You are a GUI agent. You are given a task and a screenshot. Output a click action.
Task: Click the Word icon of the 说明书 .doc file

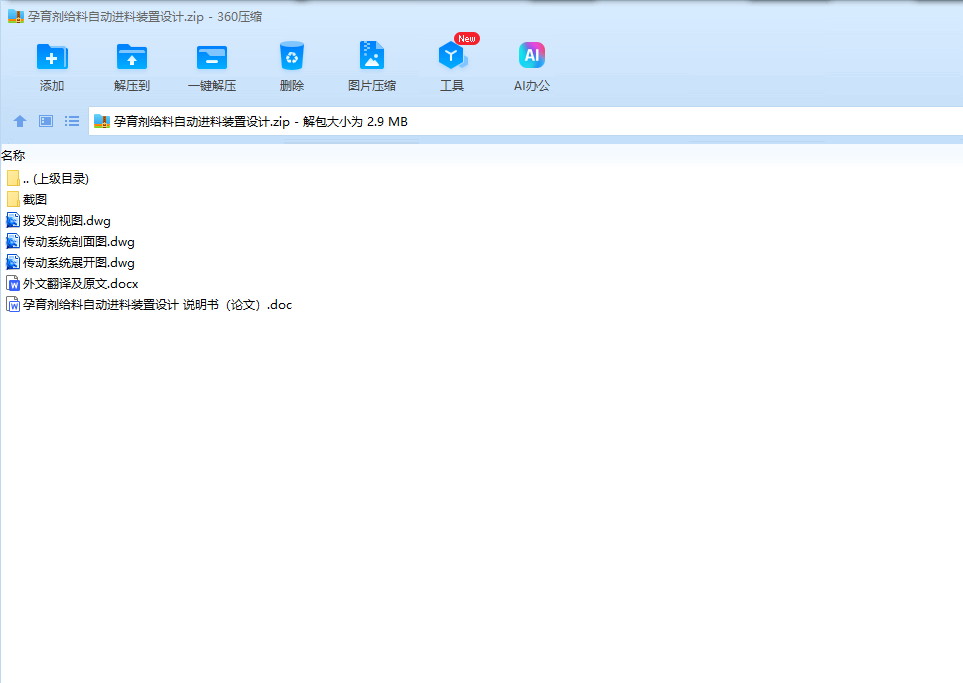13,304
